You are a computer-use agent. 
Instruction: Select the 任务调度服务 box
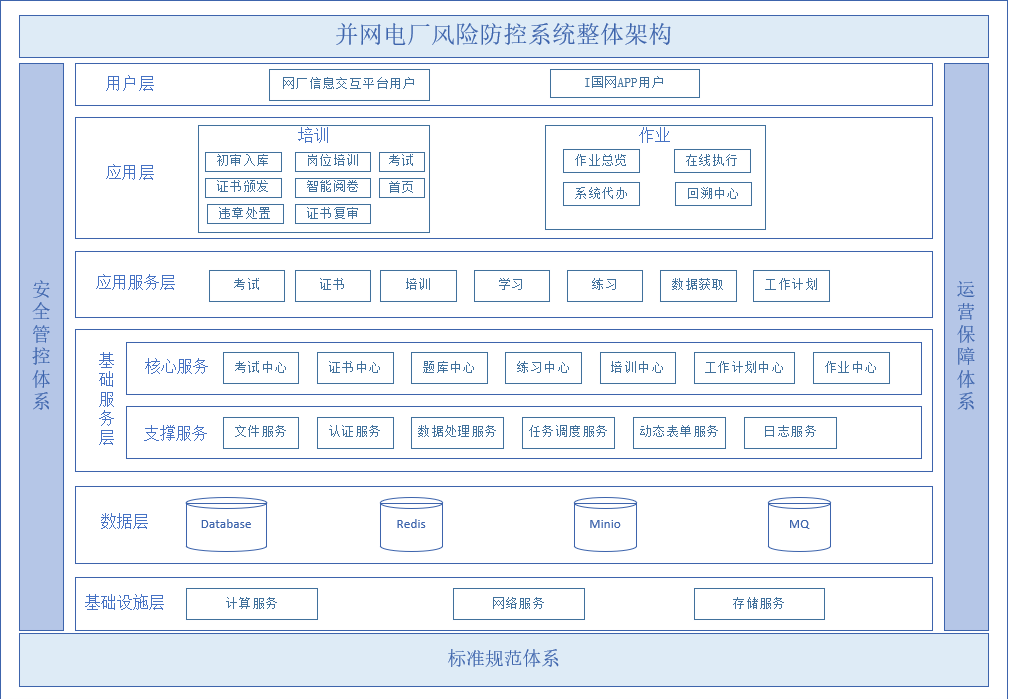pyautogui.click(x=568, y=433)
